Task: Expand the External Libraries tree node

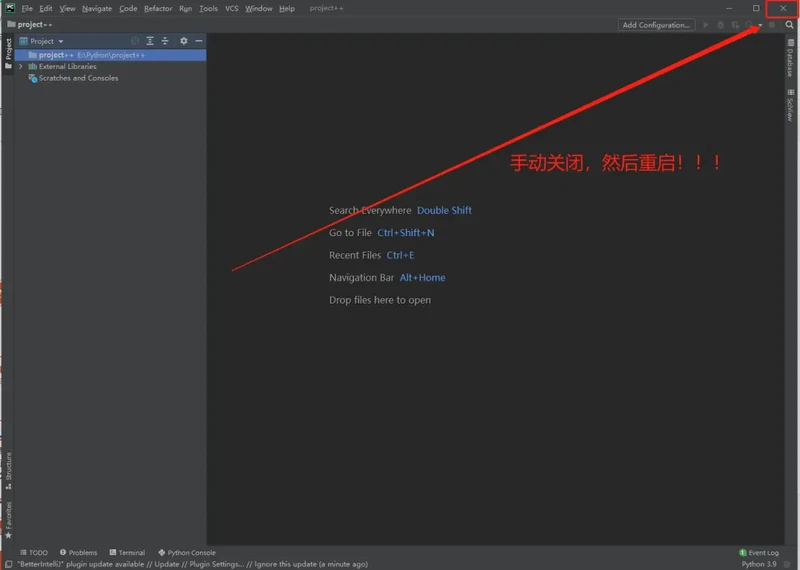Action: click(21, 66)
